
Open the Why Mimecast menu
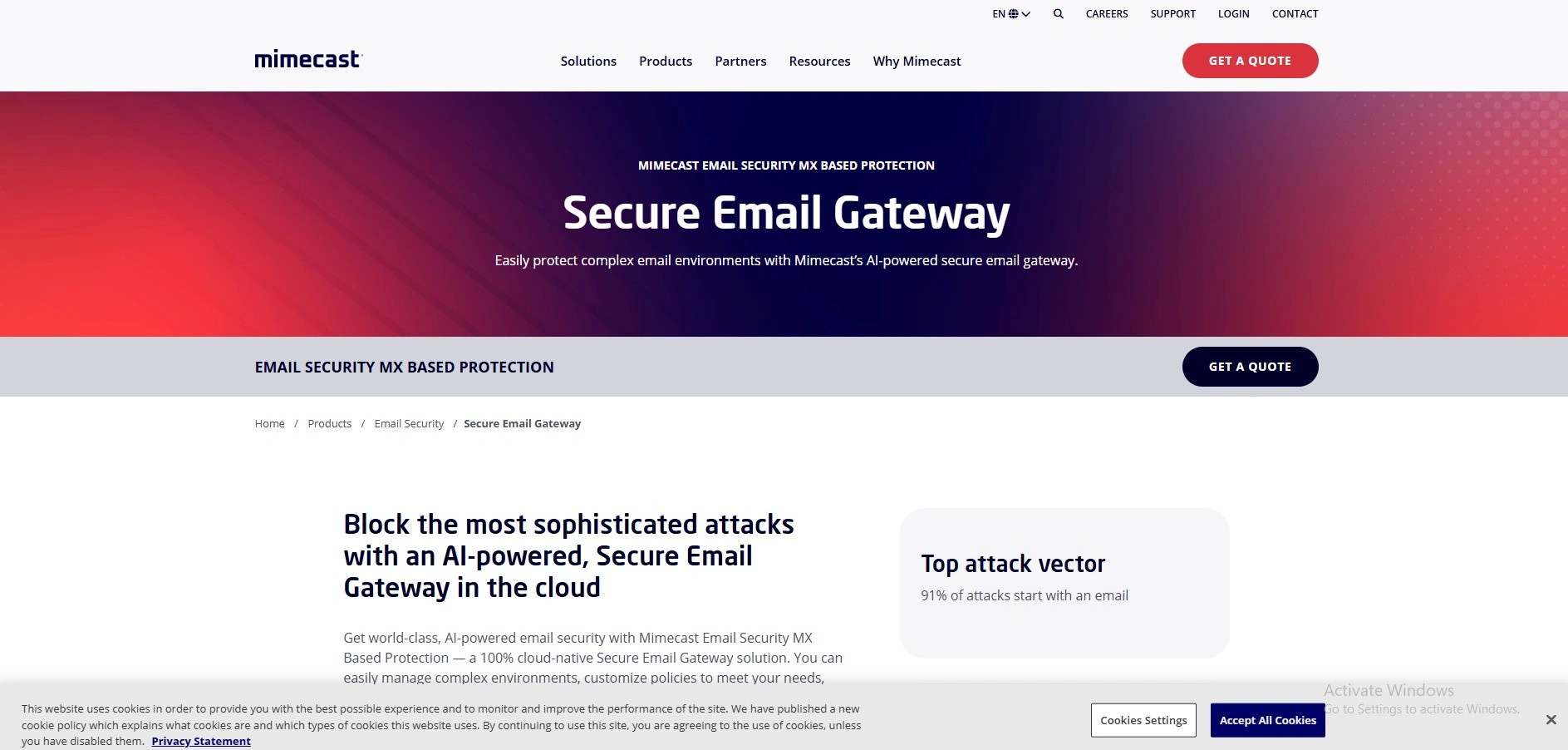pos(917,61)
